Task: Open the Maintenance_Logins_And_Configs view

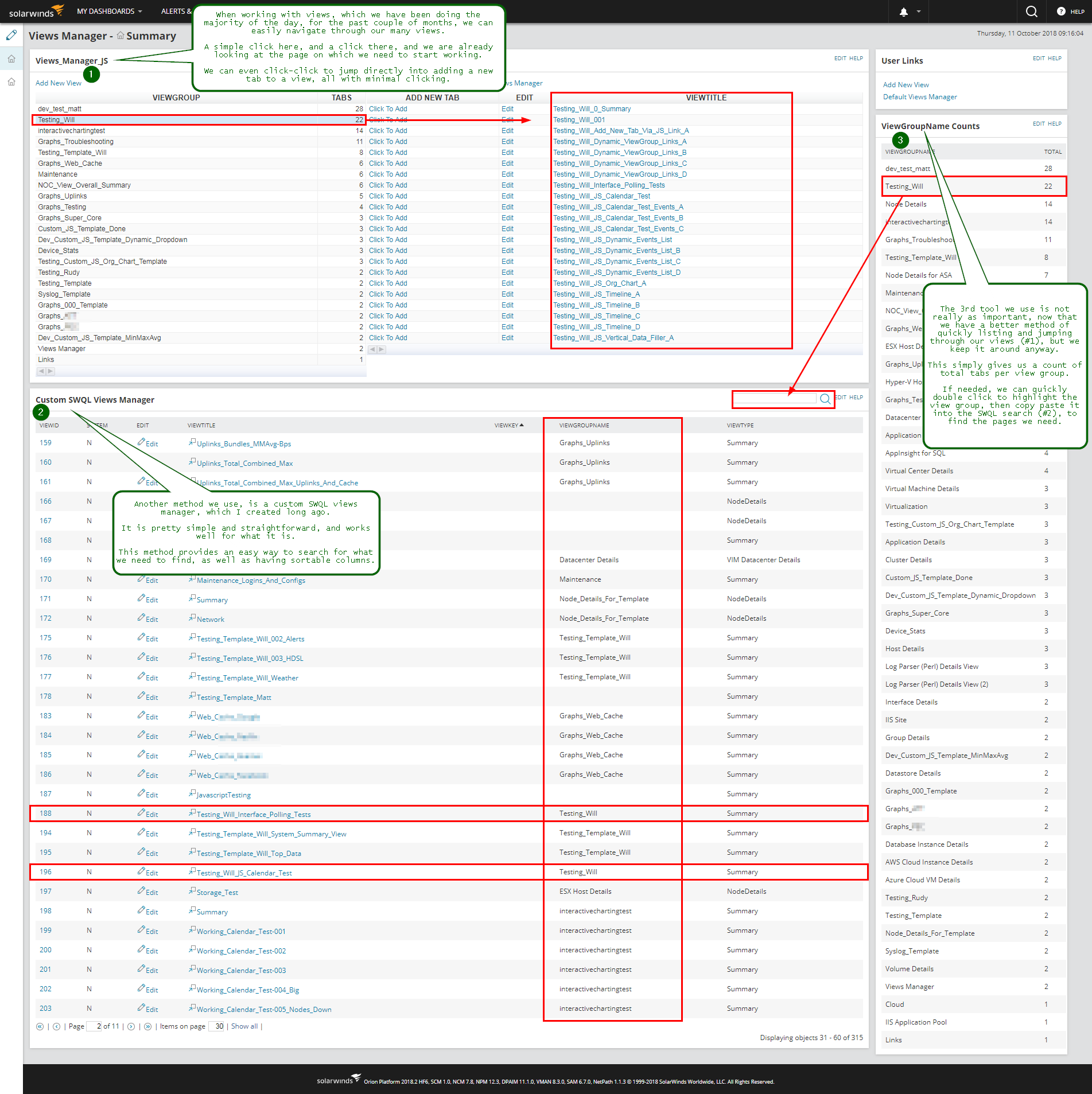Action: click(251, 581)
